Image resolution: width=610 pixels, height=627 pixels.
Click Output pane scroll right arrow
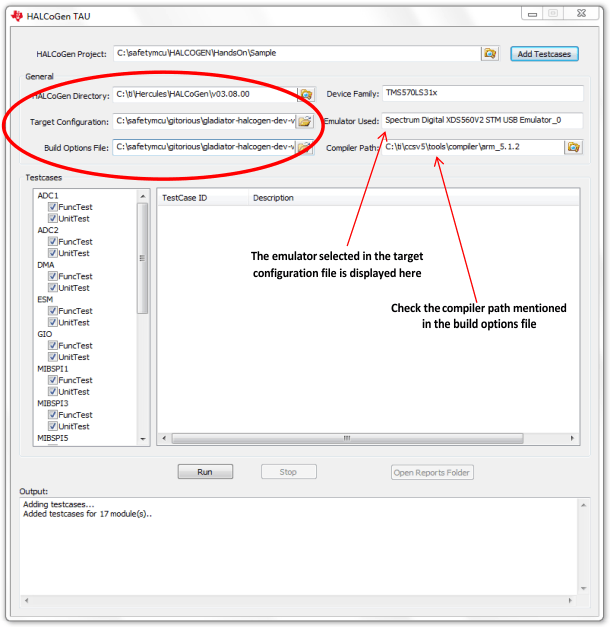coord(570,600)
